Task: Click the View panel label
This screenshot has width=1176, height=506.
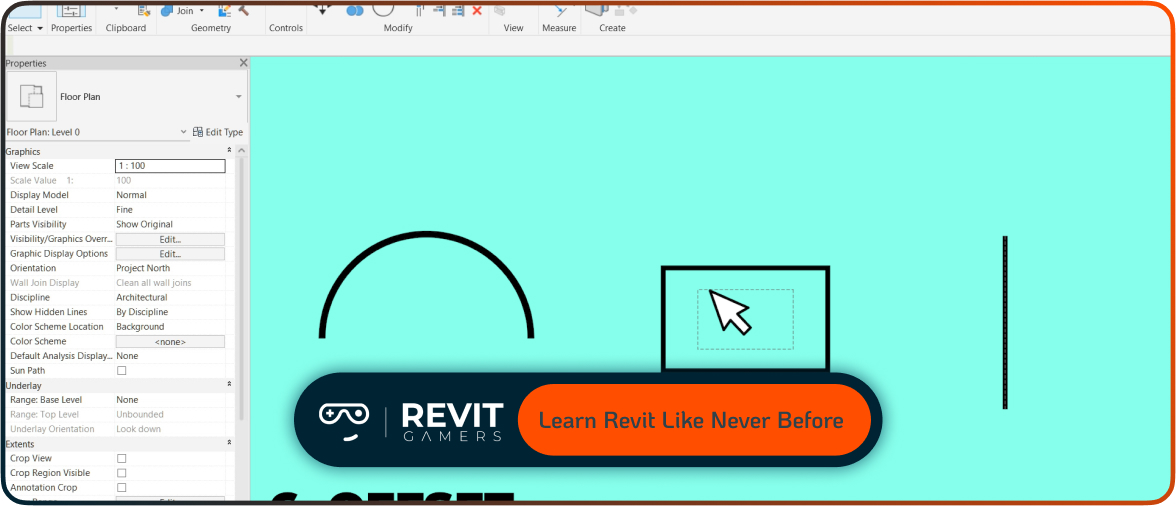Action: click(x=513, y=28)
